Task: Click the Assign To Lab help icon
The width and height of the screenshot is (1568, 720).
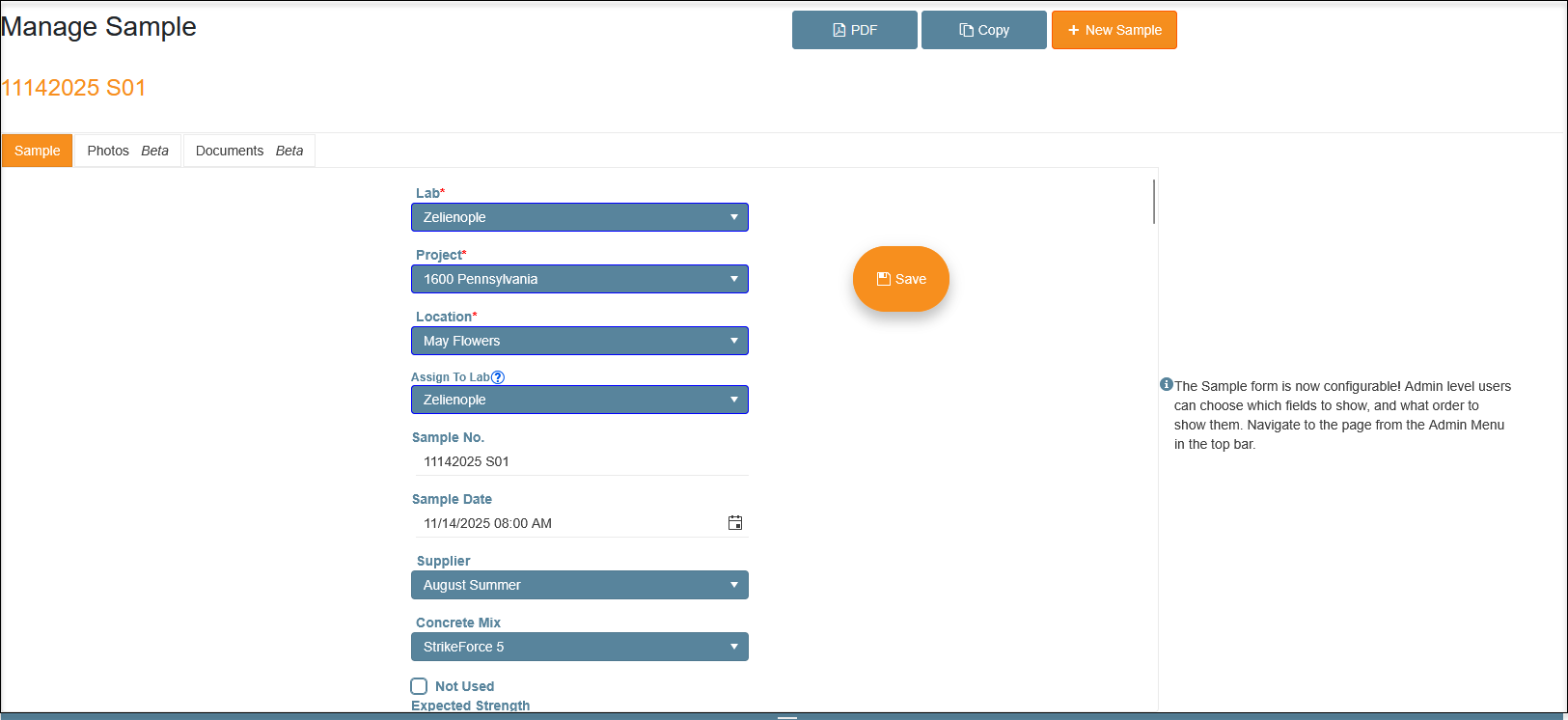Action: pos(498,377)
